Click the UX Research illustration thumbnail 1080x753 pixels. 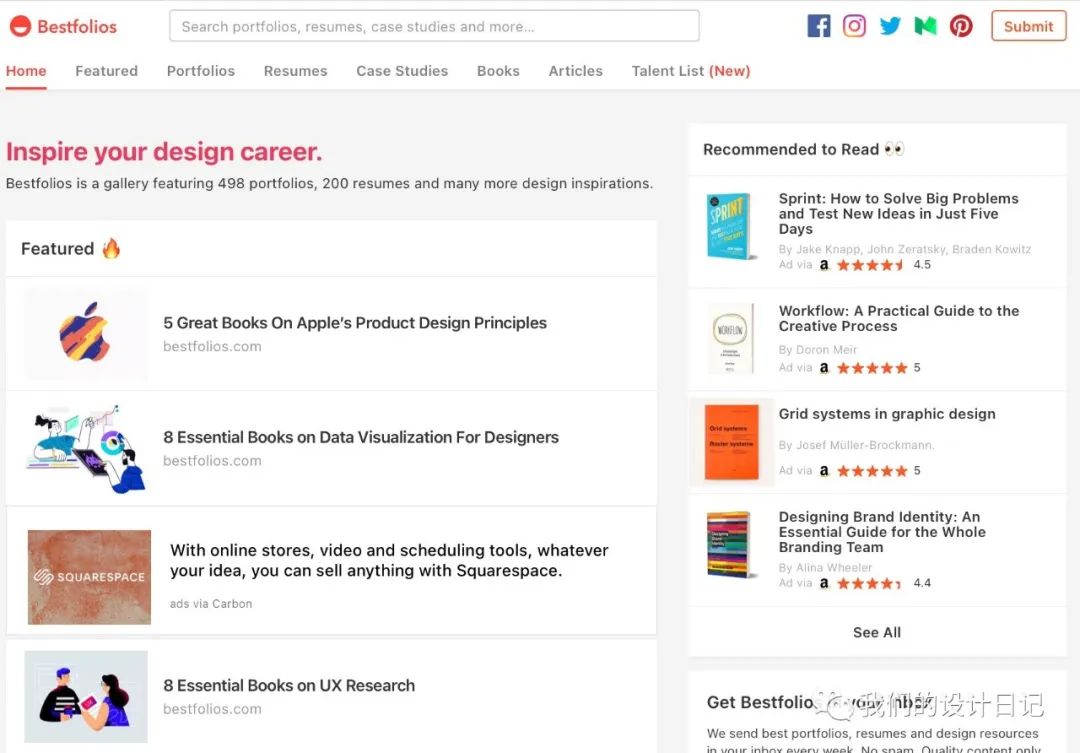[x=85, y=697]
